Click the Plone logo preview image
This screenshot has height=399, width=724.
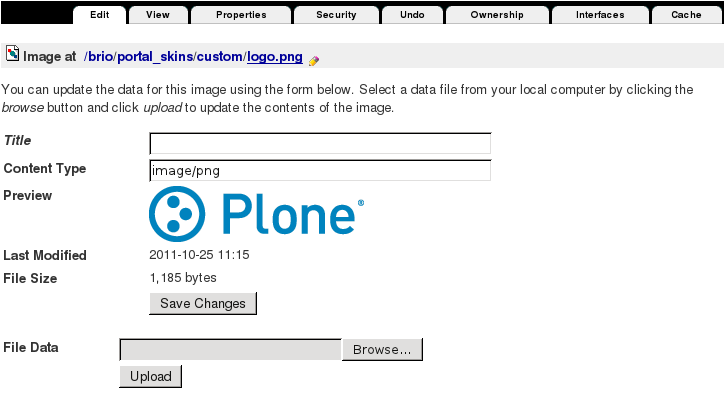[x=256, y=214]
